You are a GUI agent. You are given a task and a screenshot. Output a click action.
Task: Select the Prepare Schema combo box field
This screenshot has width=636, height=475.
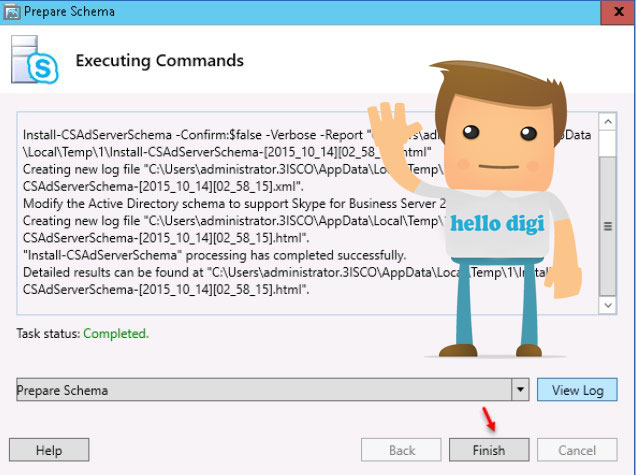tap(273, 390)
